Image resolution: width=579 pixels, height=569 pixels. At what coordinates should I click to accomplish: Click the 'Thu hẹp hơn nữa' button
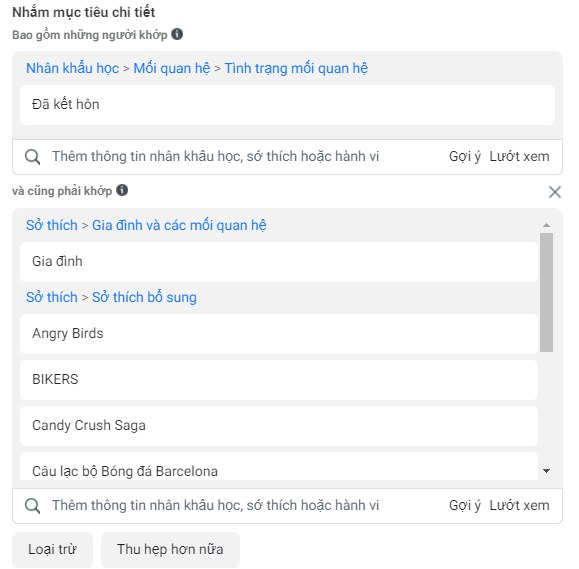coord(170,549)
